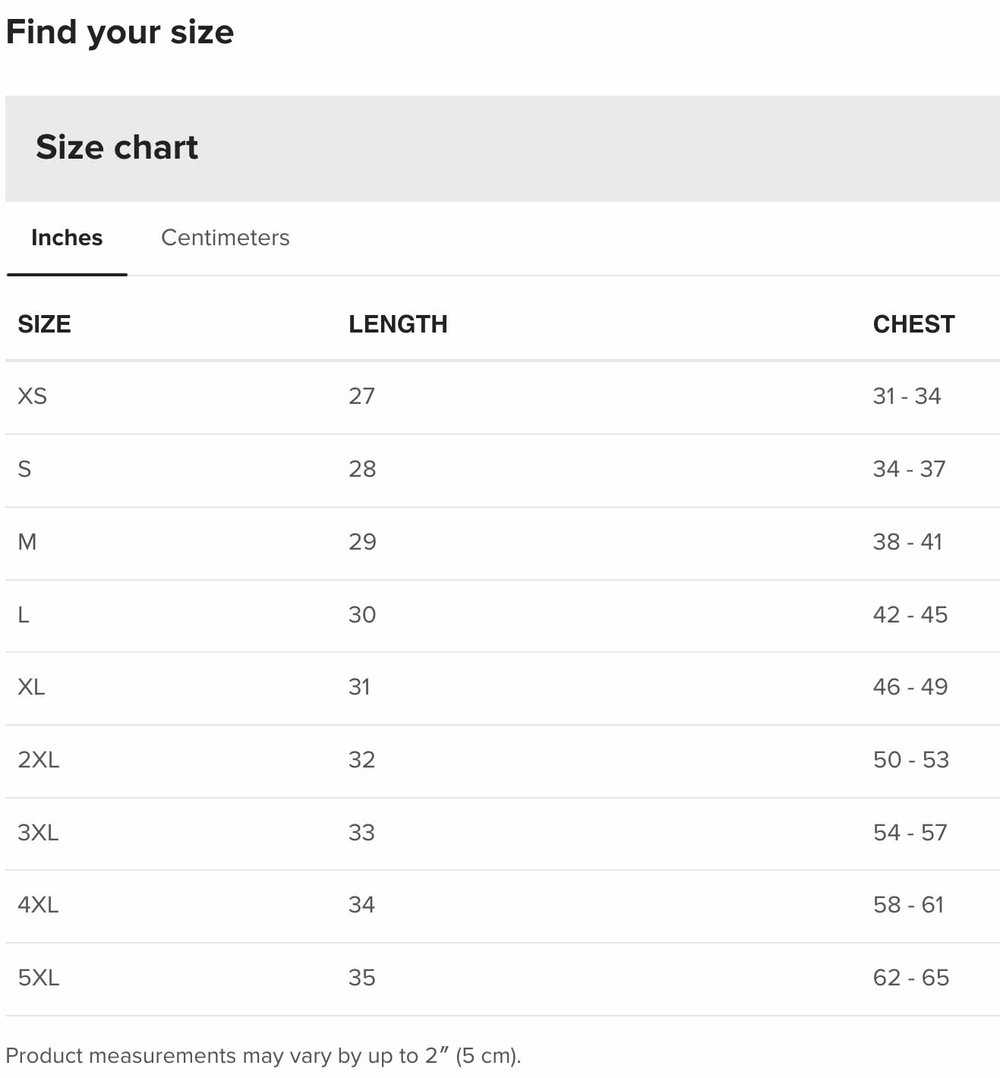Select the XS size row label
1000x1078 pixels.
(32, 396)
